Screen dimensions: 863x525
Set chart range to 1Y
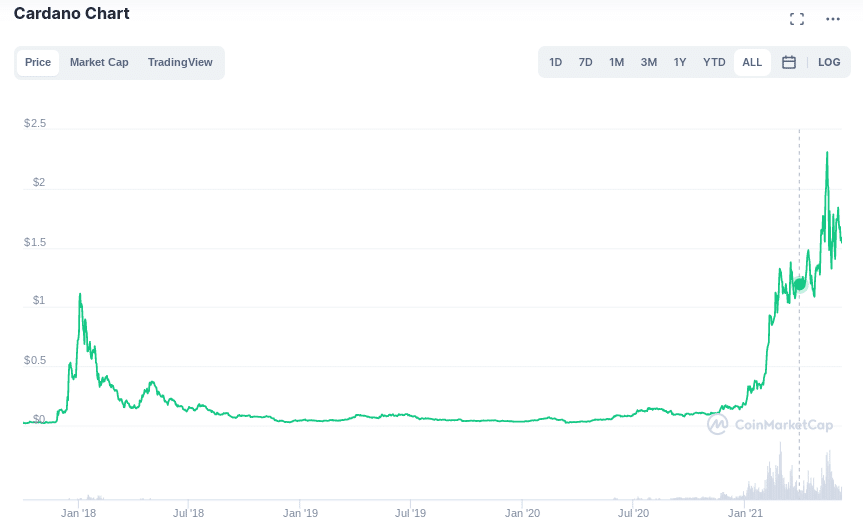680,62
